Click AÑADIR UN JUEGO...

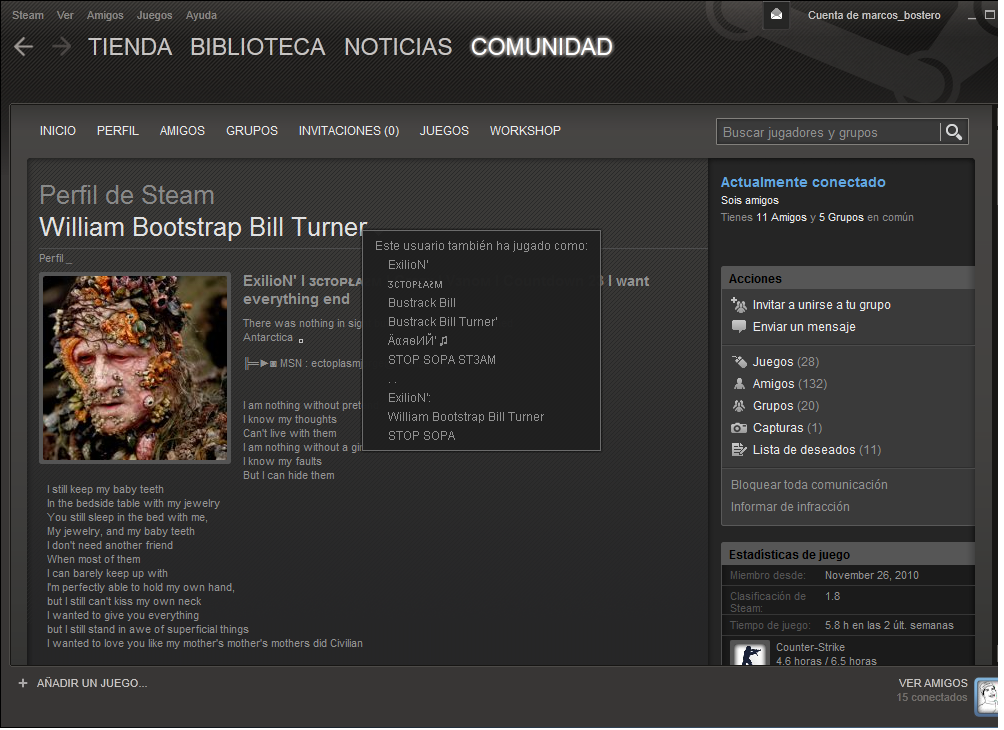(92, 683)
